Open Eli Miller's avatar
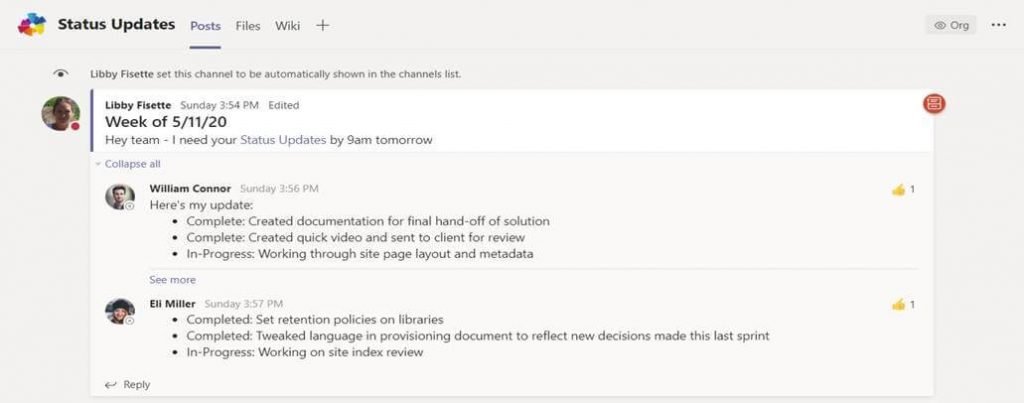The width and height of the screenshot is (1024, 403). click(120, 312)
